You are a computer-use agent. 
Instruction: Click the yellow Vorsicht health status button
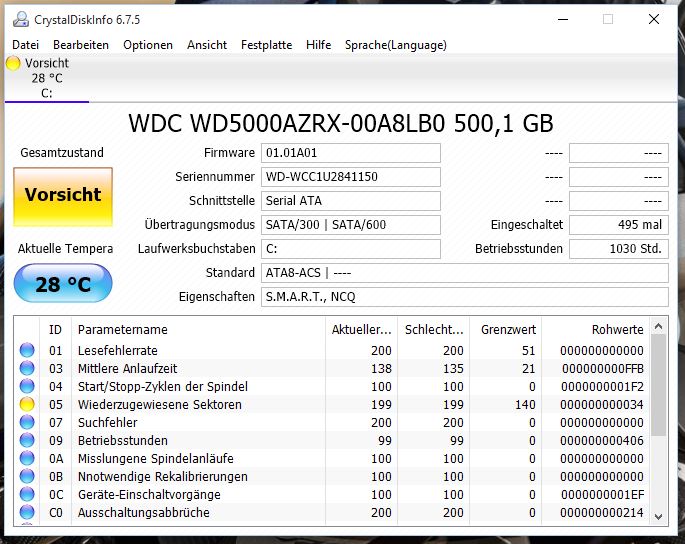(x=63, y=197)
